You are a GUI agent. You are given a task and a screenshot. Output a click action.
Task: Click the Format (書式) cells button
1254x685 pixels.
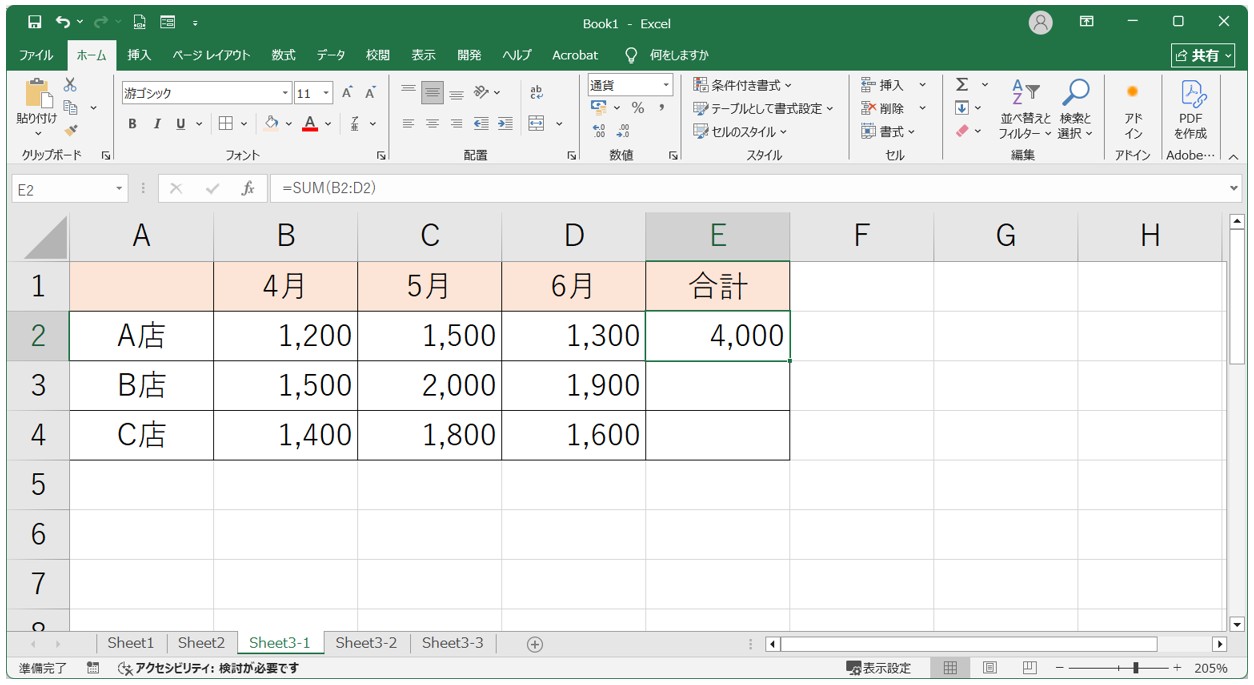[888, 131]
